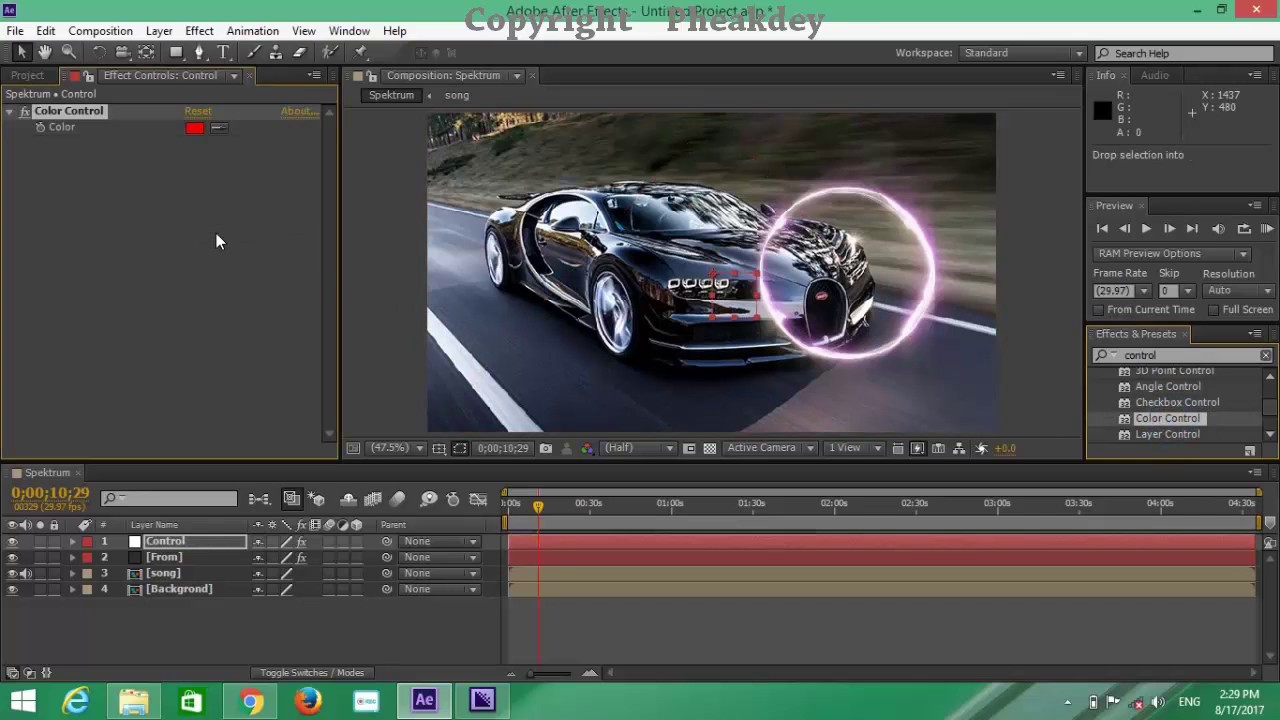
Task: Hide the Backgrond layer
Action: pos(12,589)
